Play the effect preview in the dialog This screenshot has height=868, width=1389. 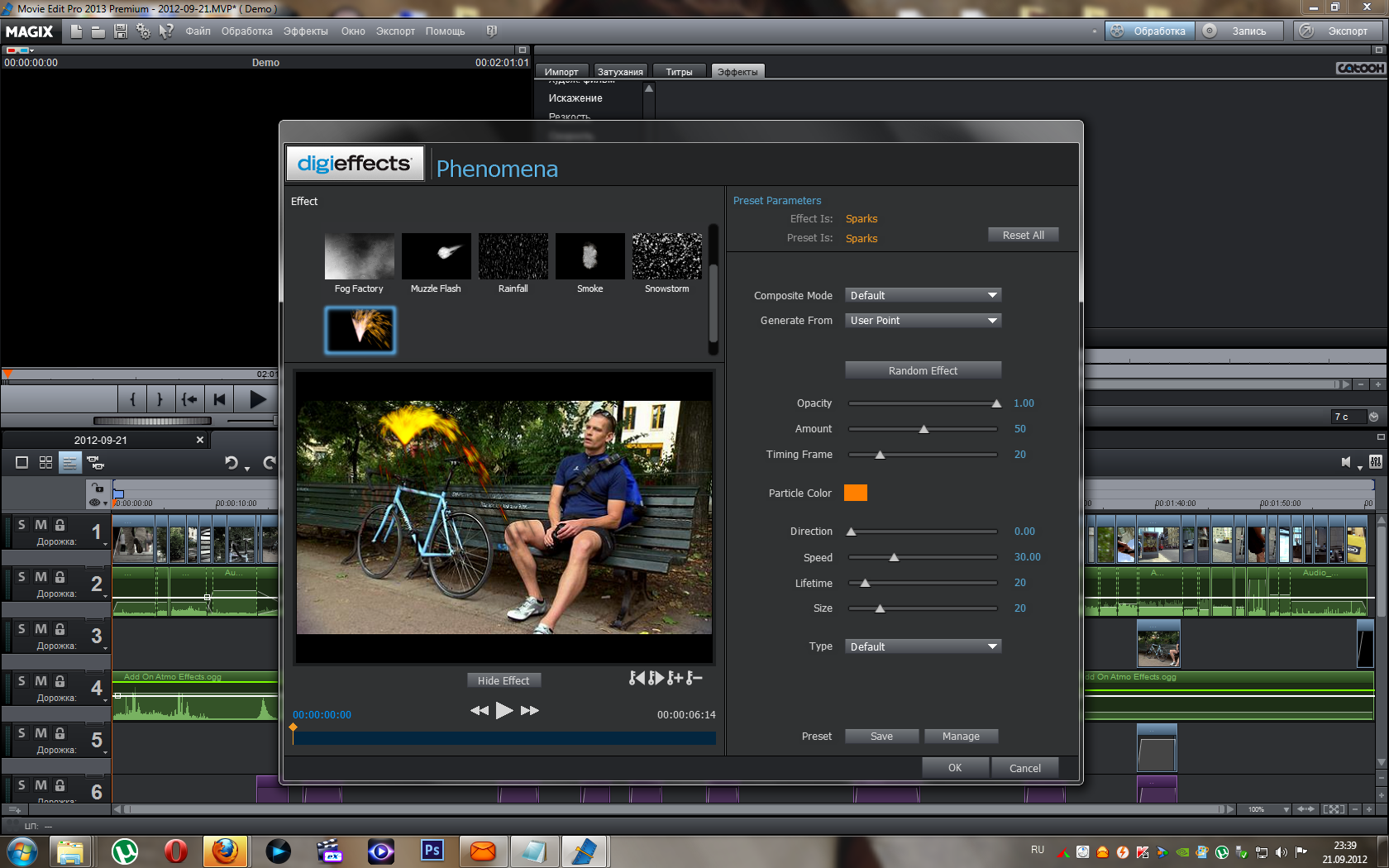tap(504, 710)
